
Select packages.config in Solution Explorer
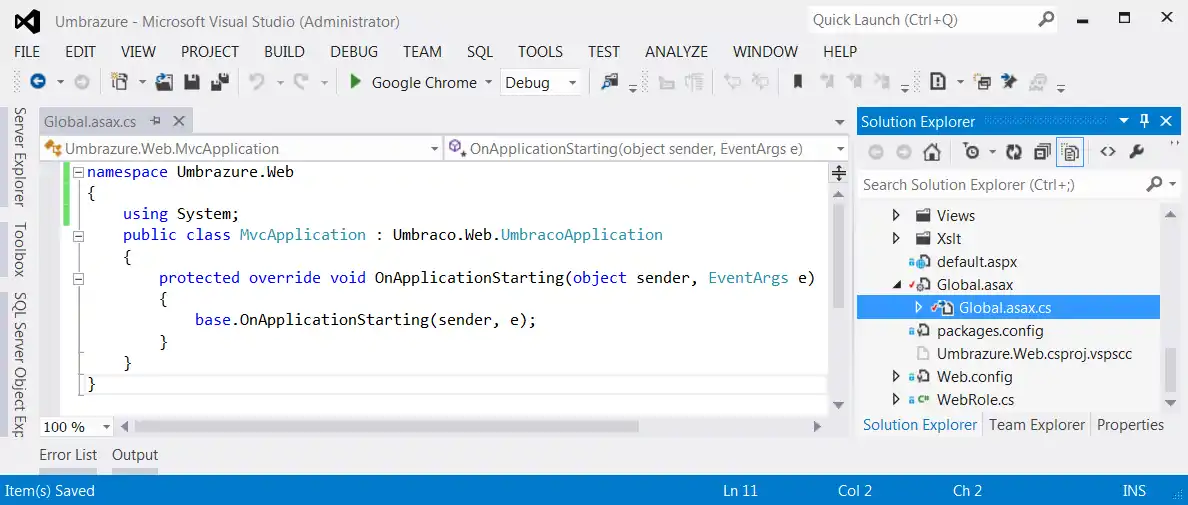[x=989, y=331]
